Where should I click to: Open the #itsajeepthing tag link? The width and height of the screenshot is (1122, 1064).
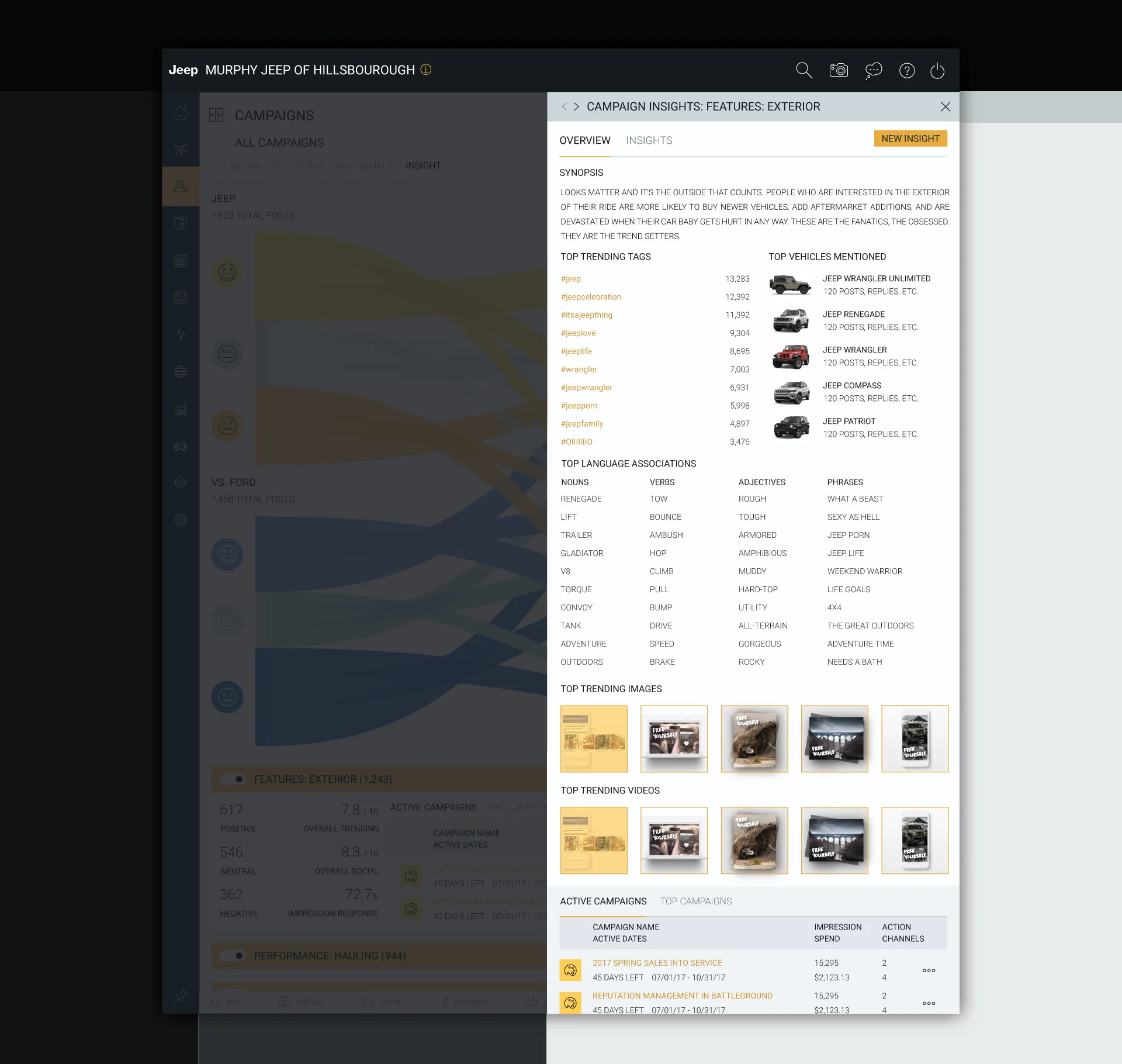coord(587,315)
